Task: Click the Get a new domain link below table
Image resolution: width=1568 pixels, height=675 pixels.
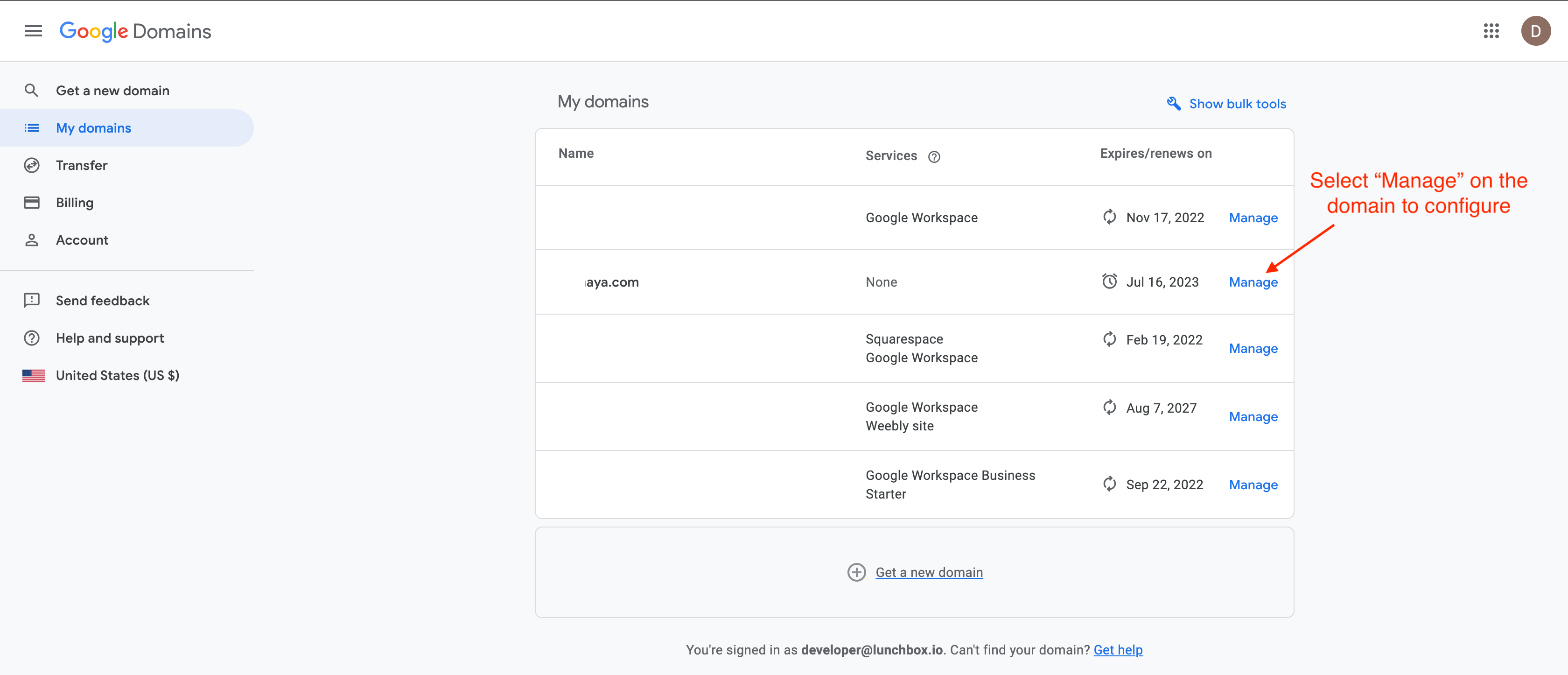Action: pyautogui.click(x=929, y=573)
